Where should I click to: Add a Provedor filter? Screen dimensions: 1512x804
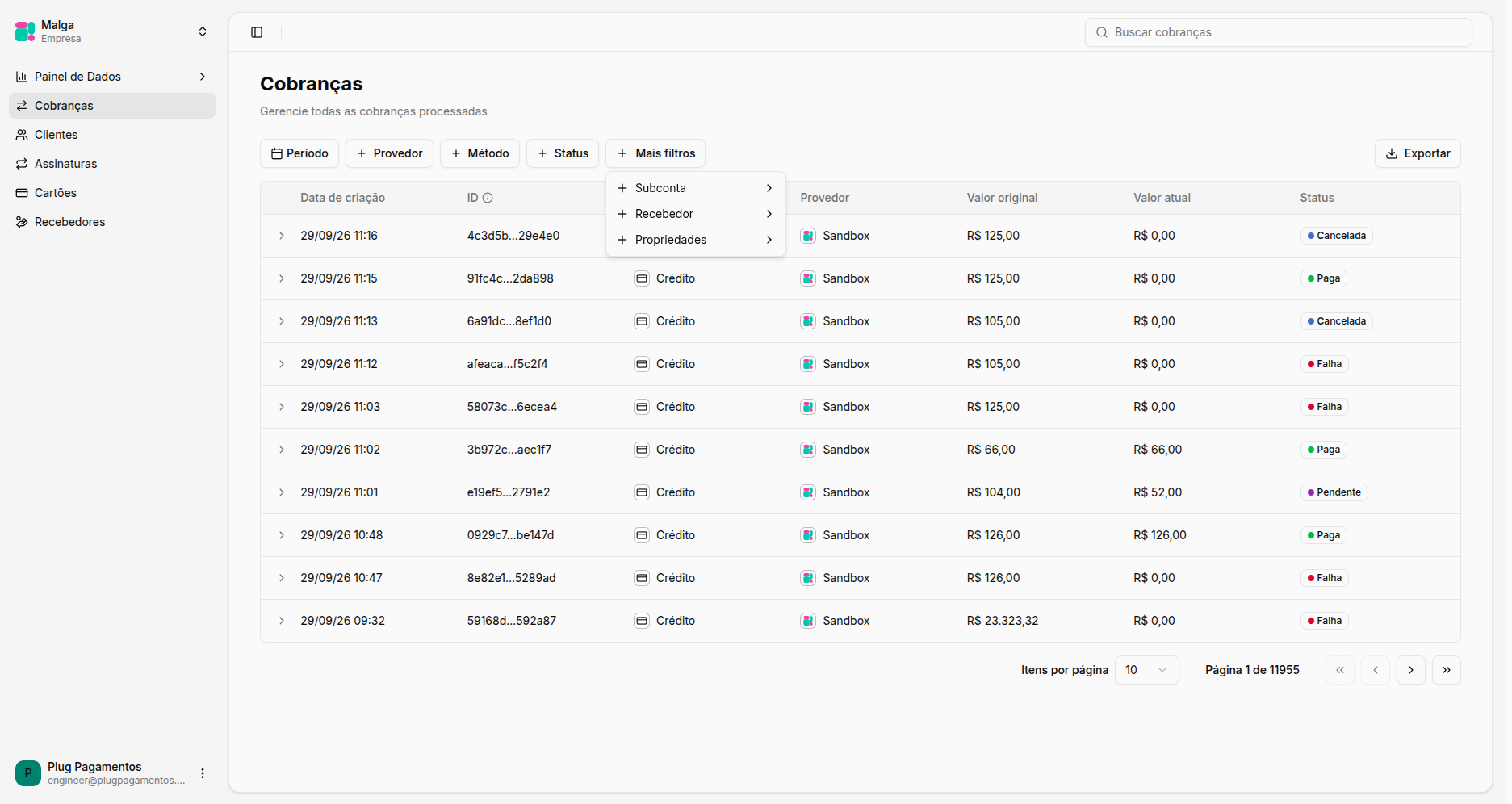(x=390, y=153)
